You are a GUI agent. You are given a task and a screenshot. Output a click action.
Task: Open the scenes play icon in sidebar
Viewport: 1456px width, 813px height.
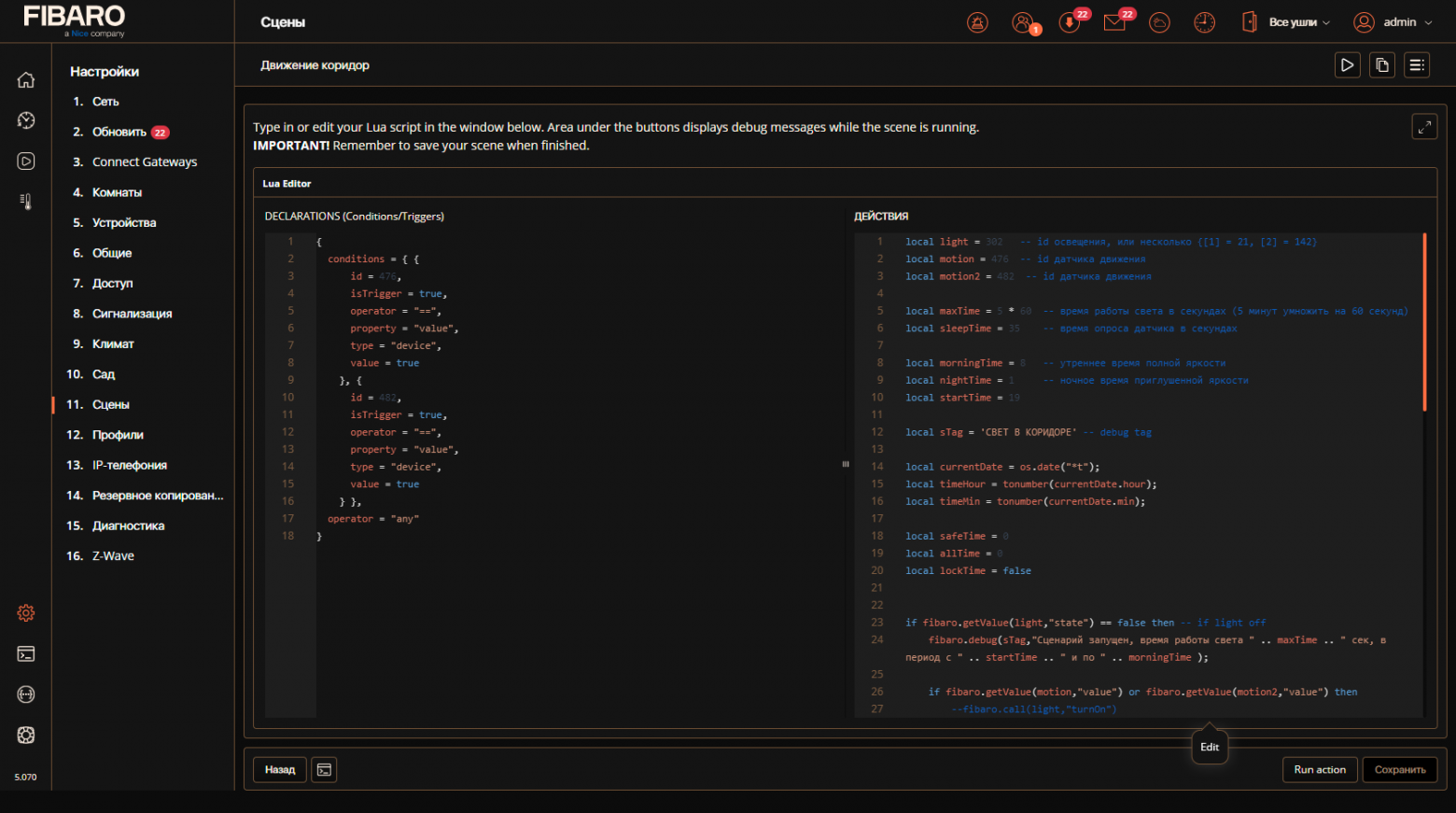pyautogui.click(x=26, y=161)
